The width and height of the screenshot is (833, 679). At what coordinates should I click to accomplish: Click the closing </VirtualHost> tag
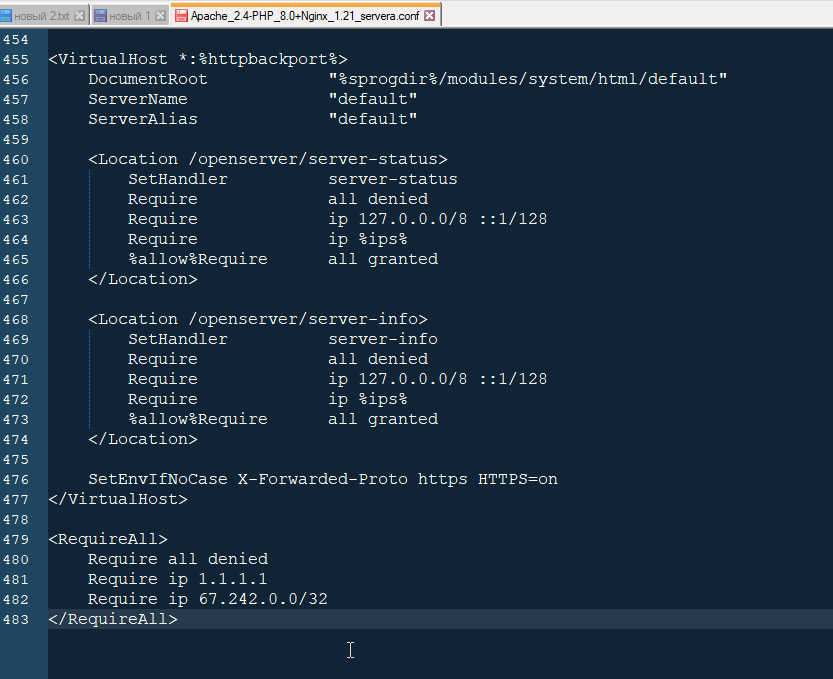[x=117, y=499]
